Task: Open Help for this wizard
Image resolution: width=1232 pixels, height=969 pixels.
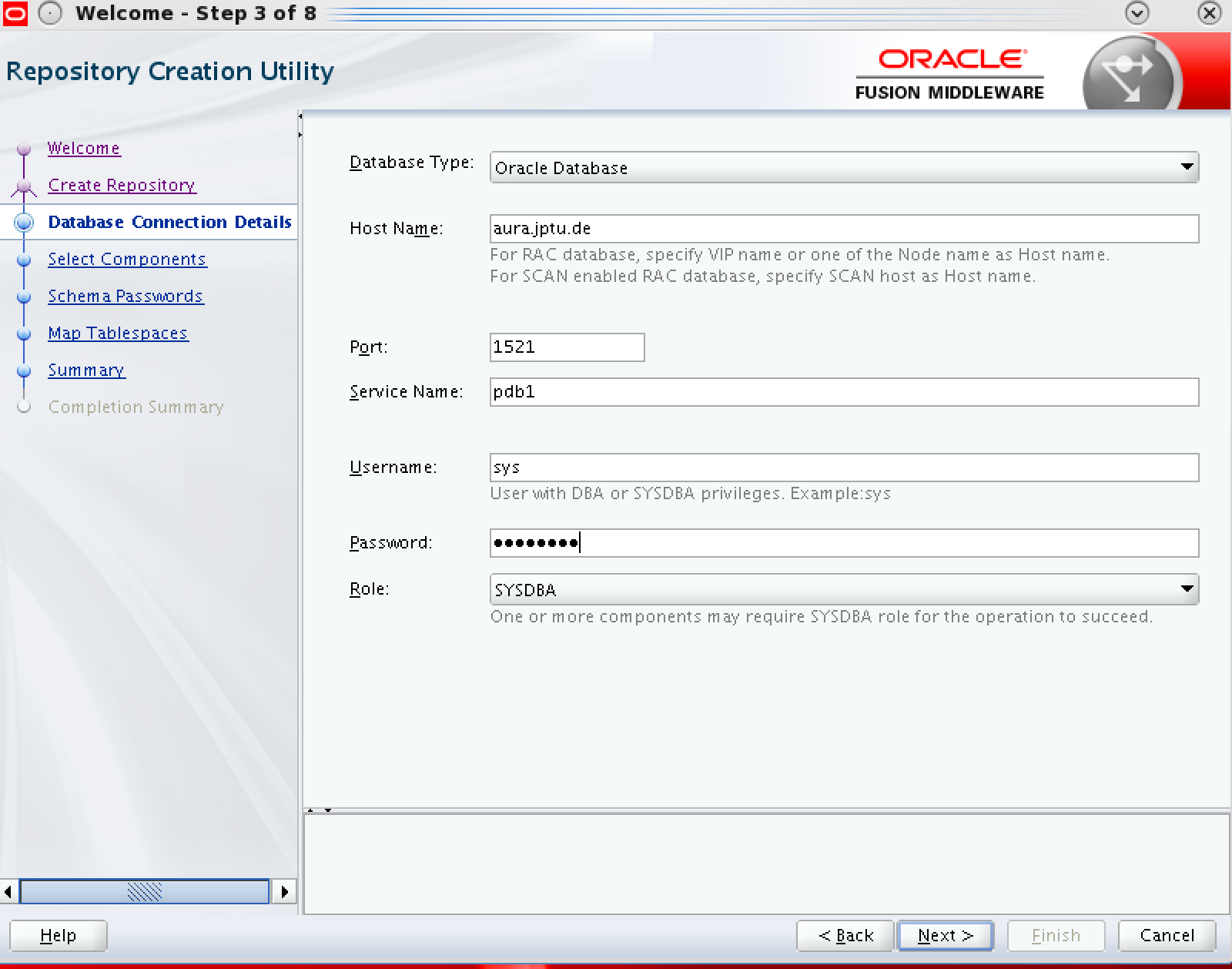Action: (x=58, y=935)
